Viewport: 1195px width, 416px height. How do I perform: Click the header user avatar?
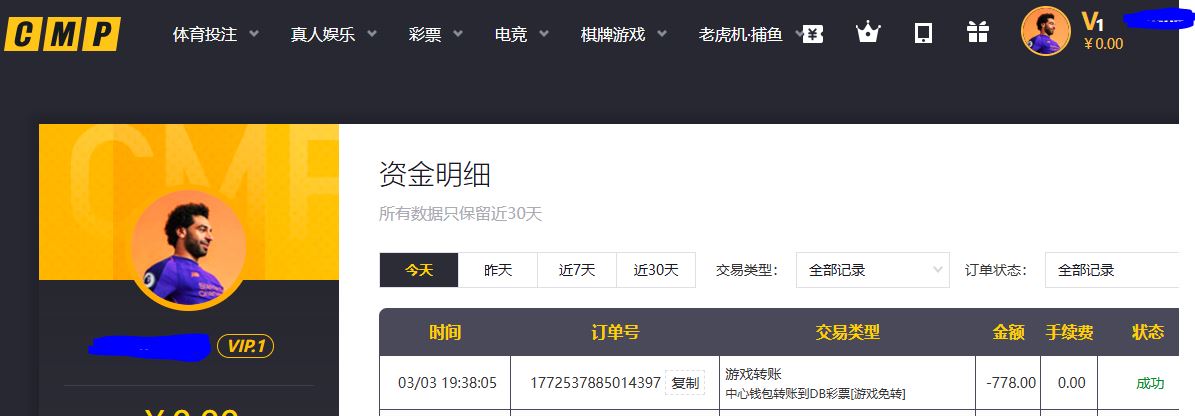pos(1045,31)
